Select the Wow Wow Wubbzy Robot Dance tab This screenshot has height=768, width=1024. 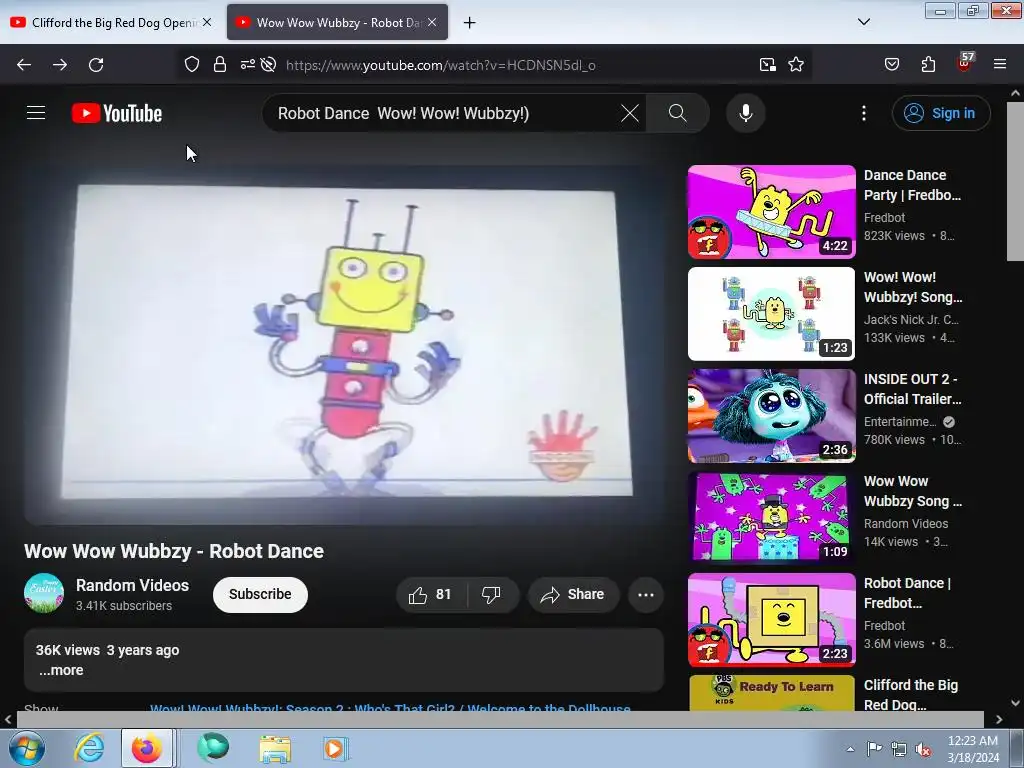point(338,22)
